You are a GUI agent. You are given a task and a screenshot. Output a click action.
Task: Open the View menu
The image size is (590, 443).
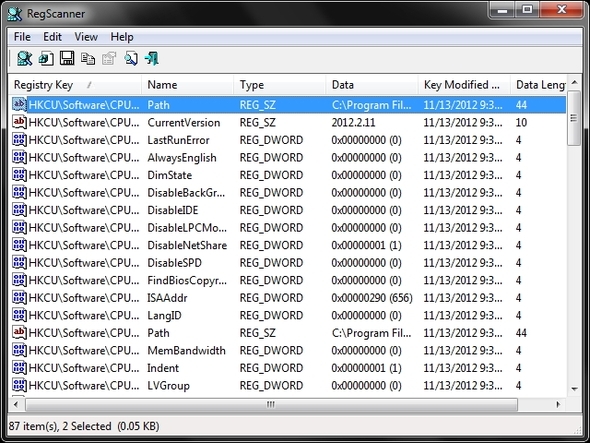(x=86, y=37)
